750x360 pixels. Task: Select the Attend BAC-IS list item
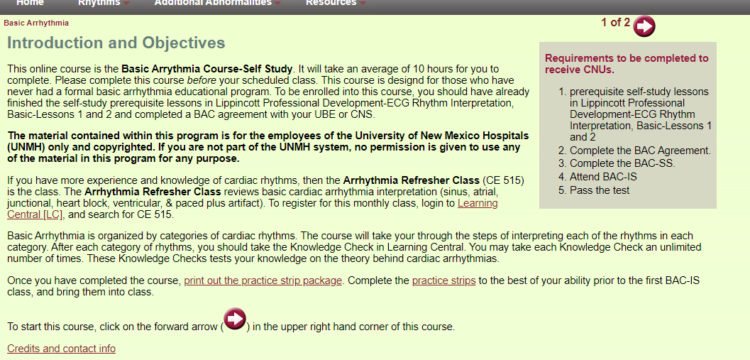(x=603, y=177)
